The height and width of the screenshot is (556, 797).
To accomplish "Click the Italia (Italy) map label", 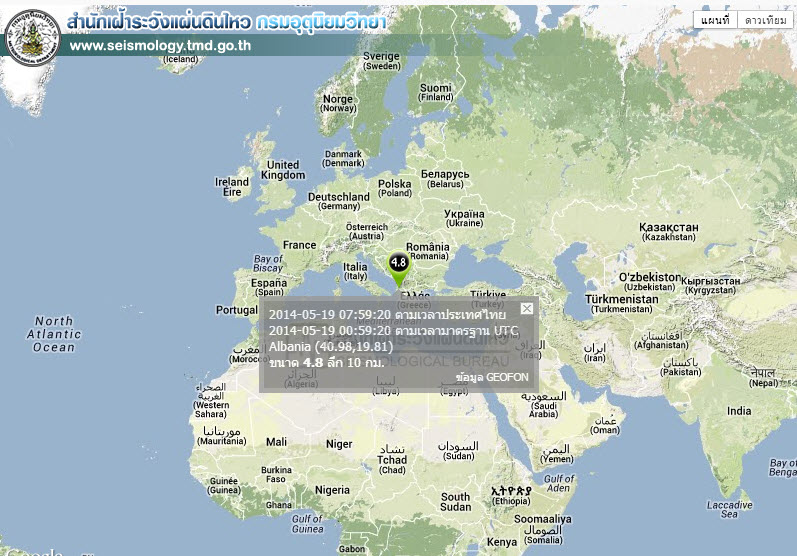I will pyautogui.click(x=355, y=271).
